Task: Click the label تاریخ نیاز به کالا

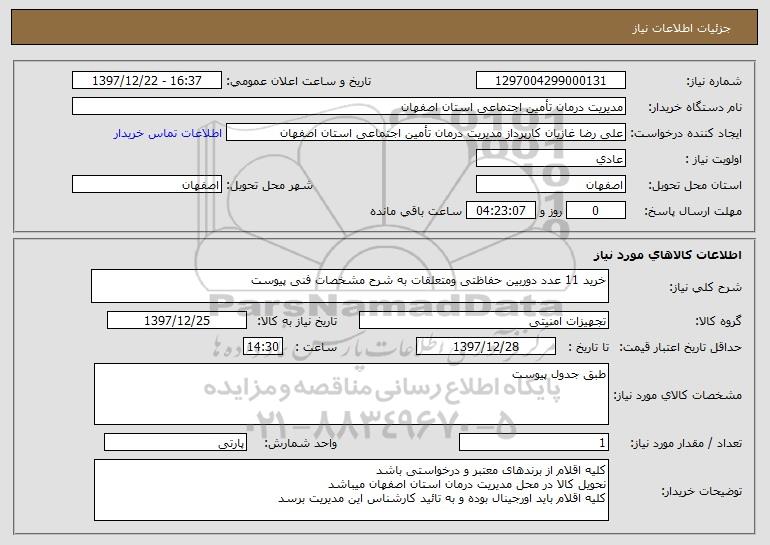Action: point(297,321)
